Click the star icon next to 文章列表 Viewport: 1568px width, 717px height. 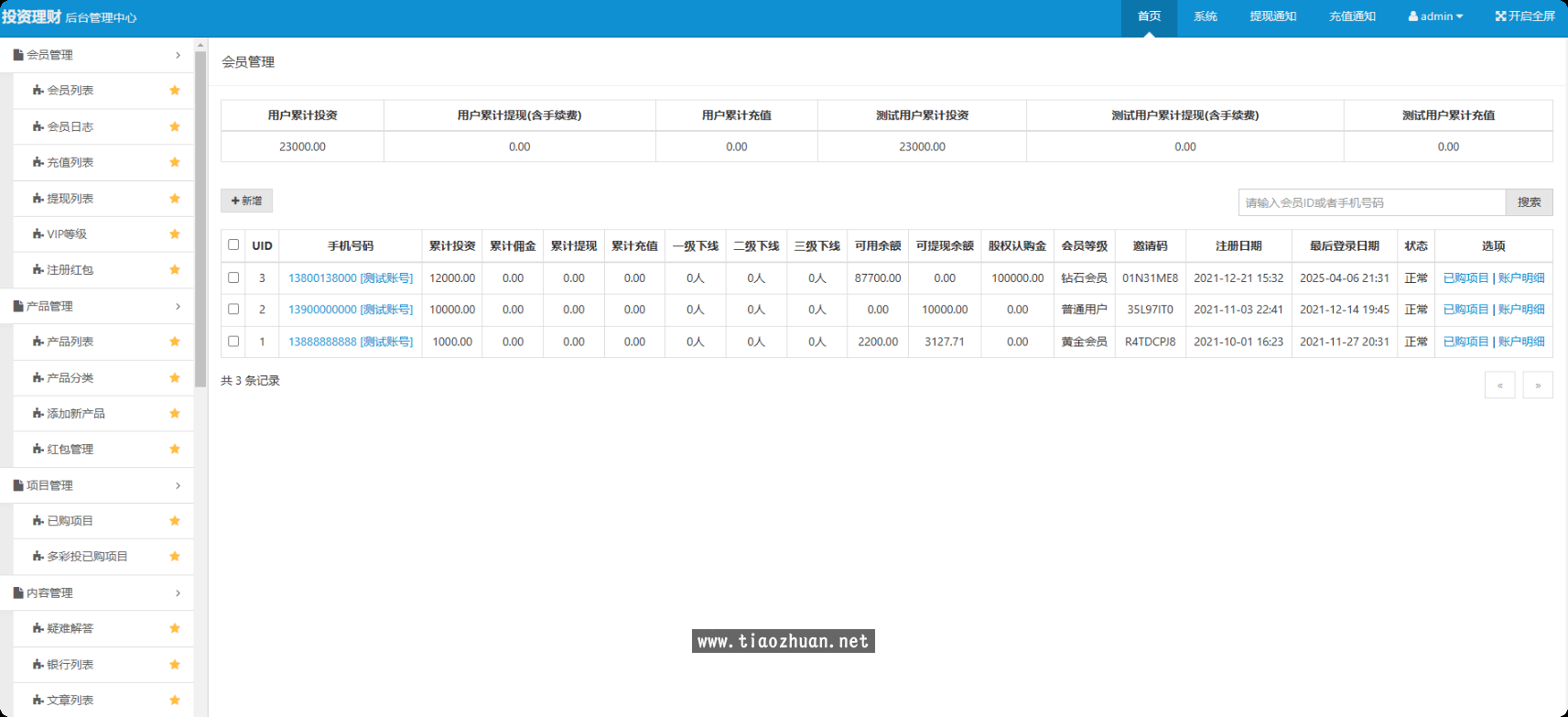click(x=175, y=700)
